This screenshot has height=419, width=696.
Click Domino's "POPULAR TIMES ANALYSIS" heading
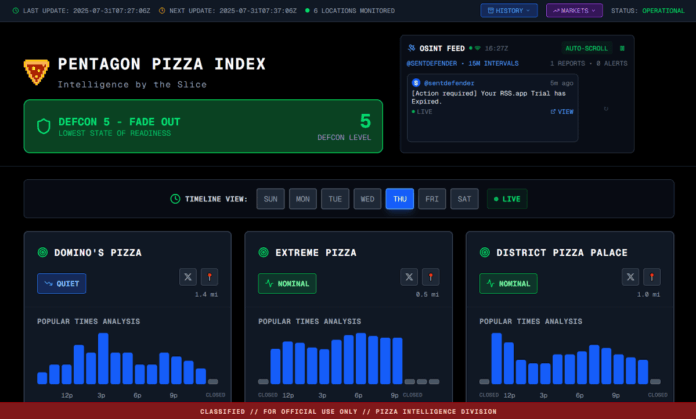pos(88,321)
